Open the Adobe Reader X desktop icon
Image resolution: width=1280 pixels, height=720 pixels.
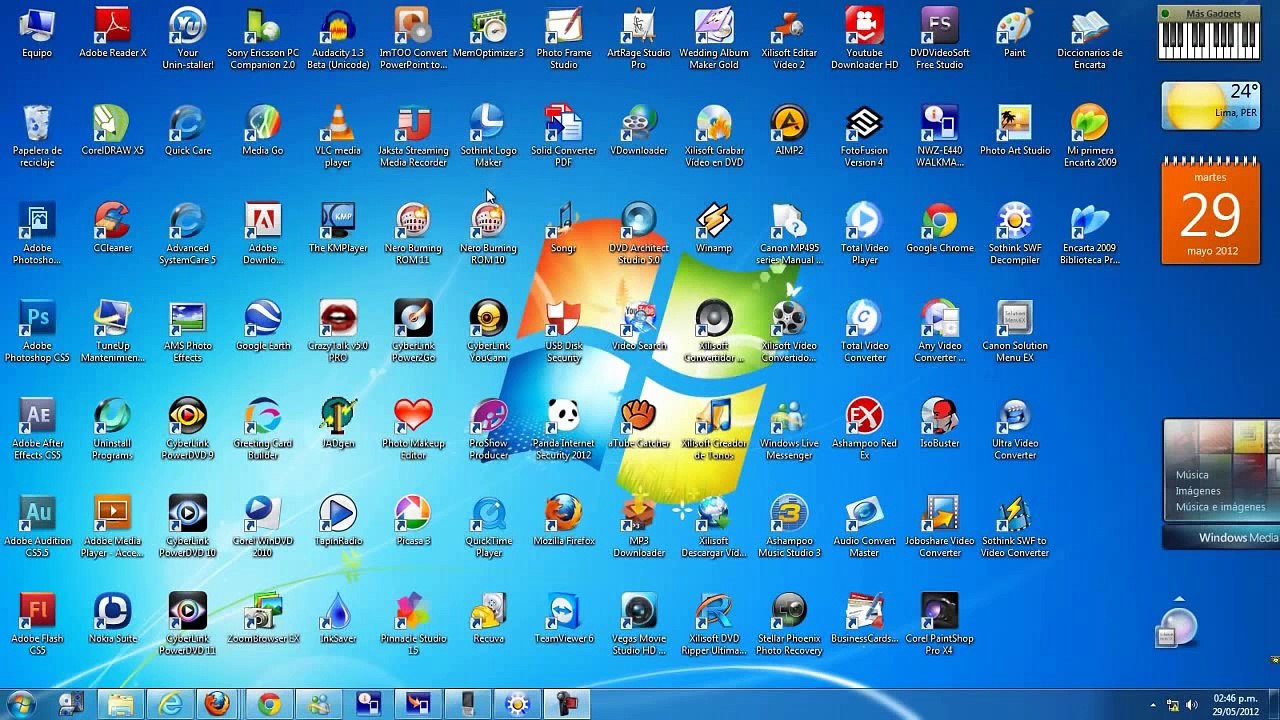point(113,32)
